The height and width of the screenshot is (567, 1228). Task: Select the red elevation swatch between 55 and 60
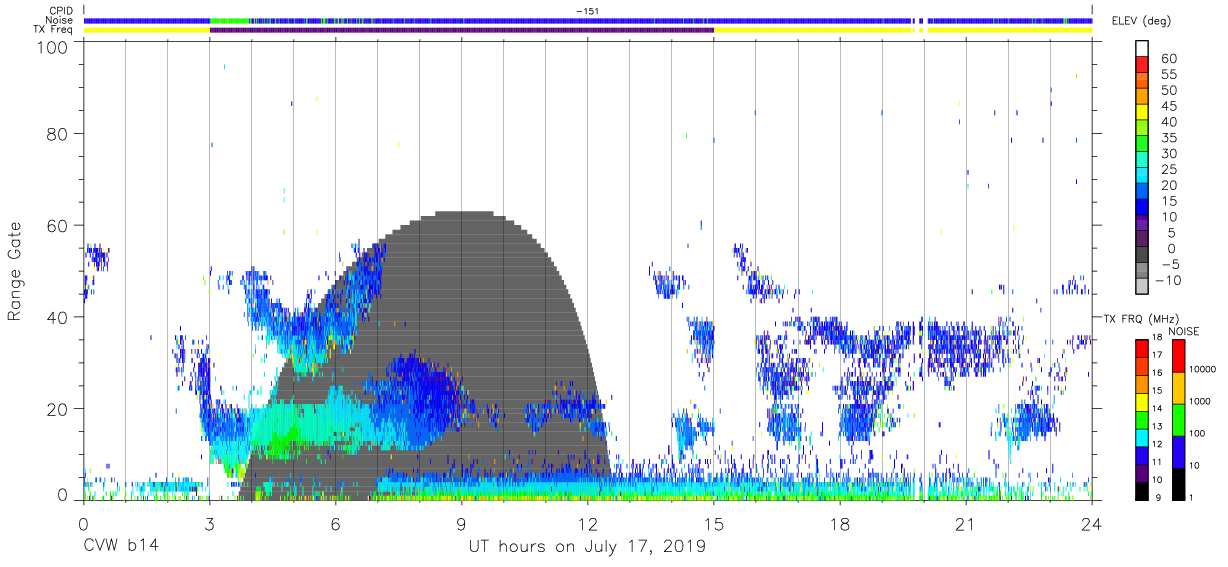[1143, 65]
